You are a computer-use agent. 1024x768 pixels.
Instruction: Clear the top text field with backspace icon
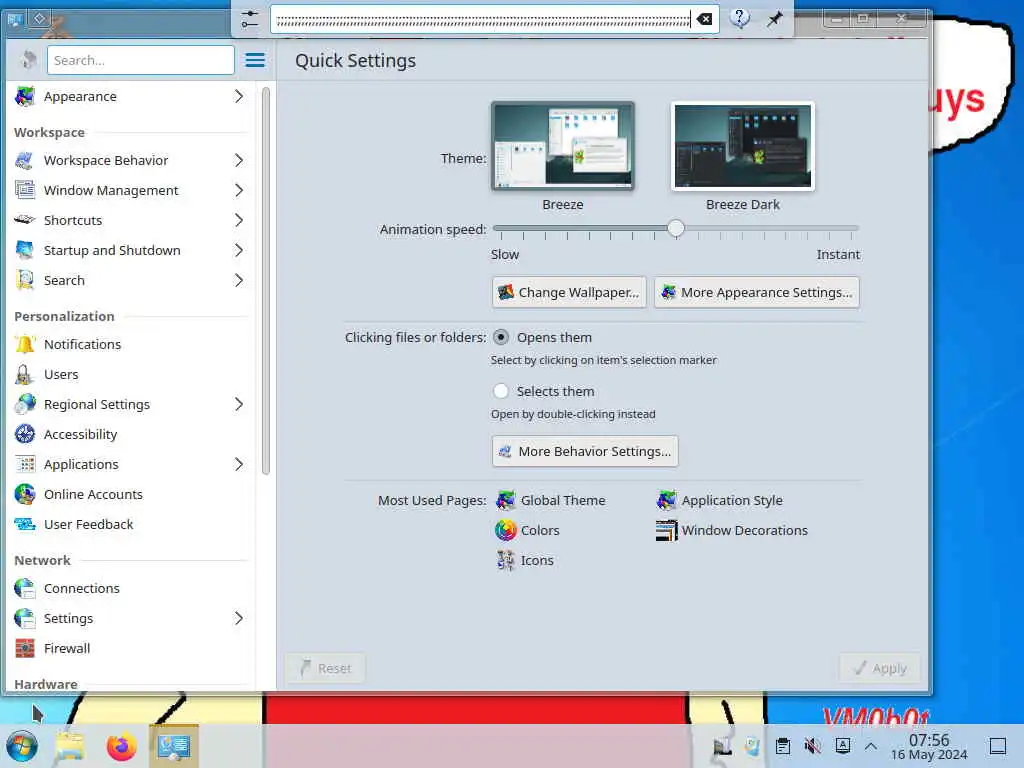click(x=704, y=19)
